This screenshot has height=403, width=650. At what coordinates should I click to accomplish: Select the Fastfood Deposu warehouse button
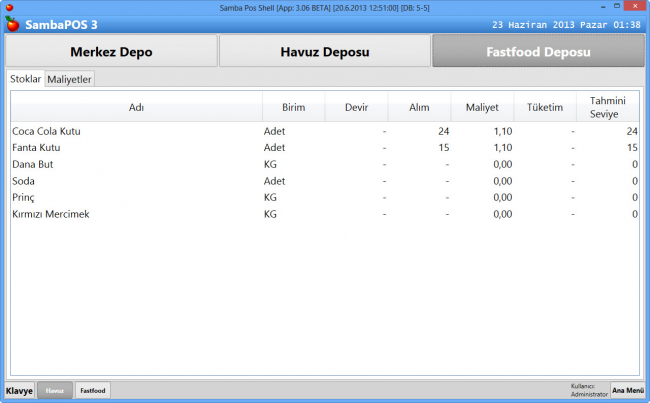pyautogui.click(x=537, y=51)
